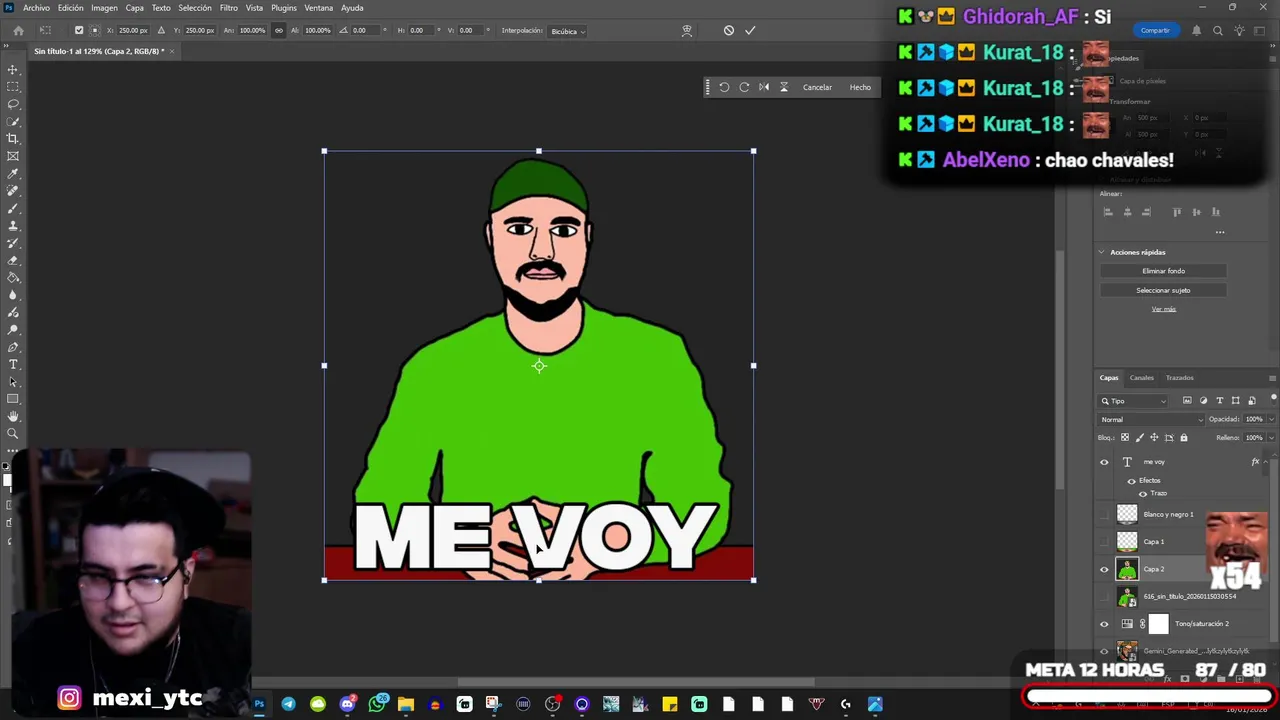Click the foreground/background color swatches
Screen dimensions: 1280x720
pos(7,480)
